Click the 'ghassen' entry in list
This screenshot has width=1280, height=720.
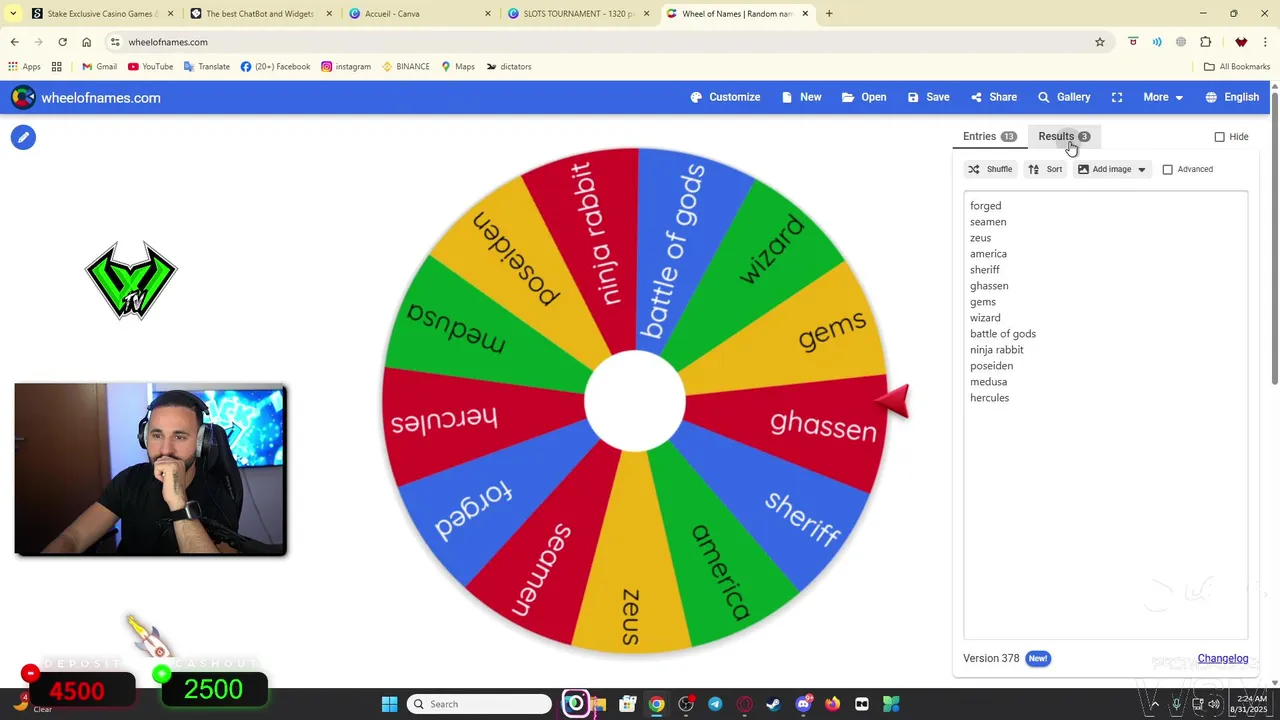(x=989, y=286)
